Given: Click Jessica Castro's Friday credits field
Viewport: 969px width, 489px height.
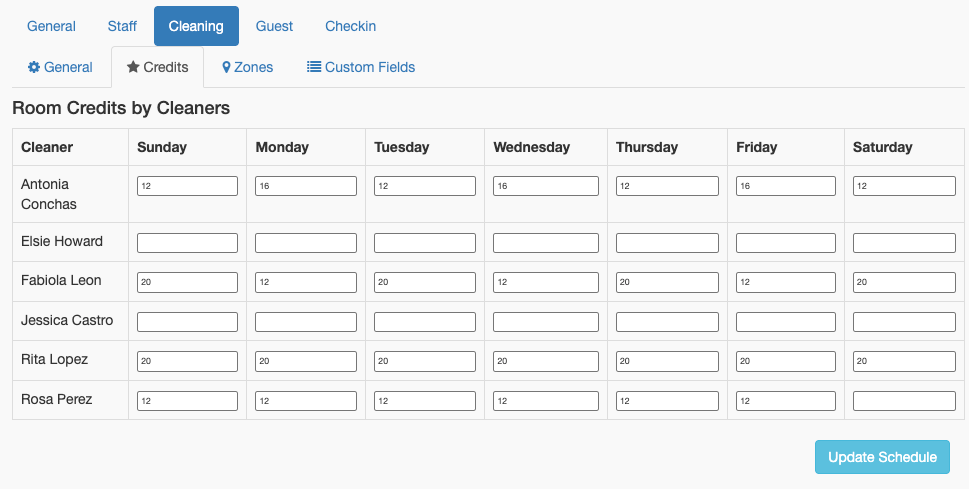Looking at the screenshot, I should (785, 322).
